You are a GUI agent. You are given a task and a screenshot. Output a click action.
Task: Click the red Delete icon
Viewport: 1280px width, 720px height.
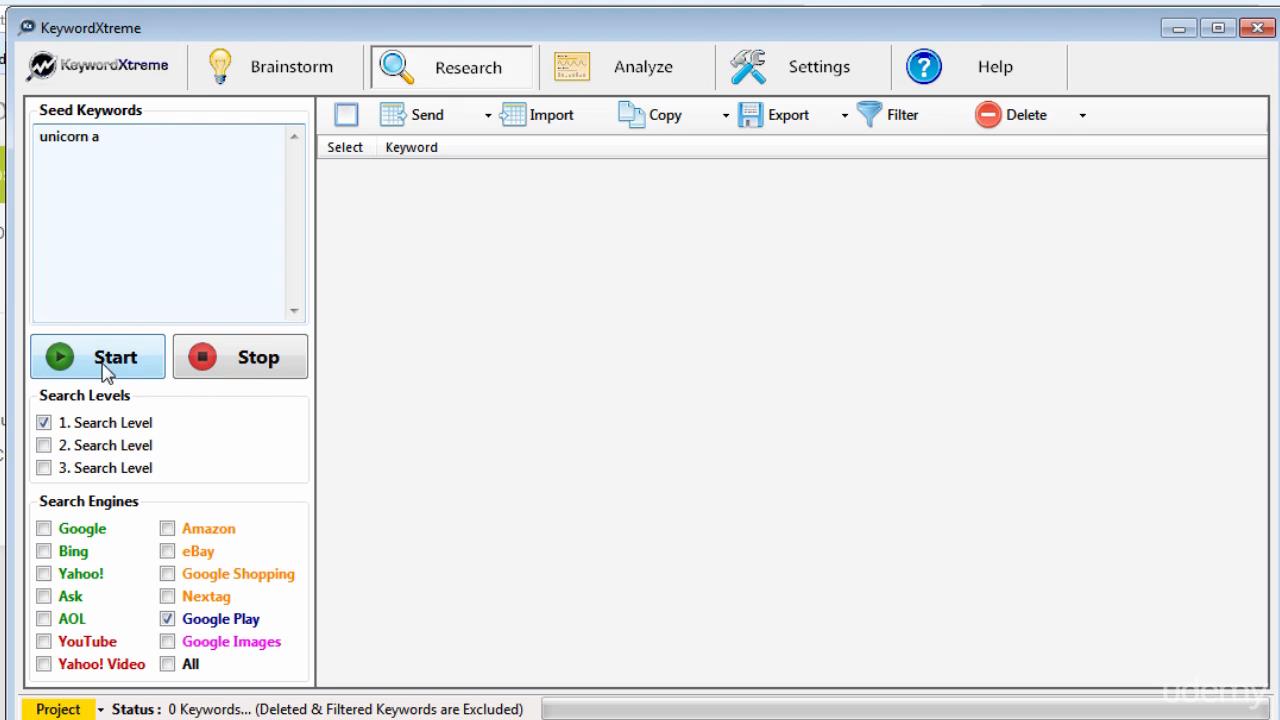coord(988,115)
